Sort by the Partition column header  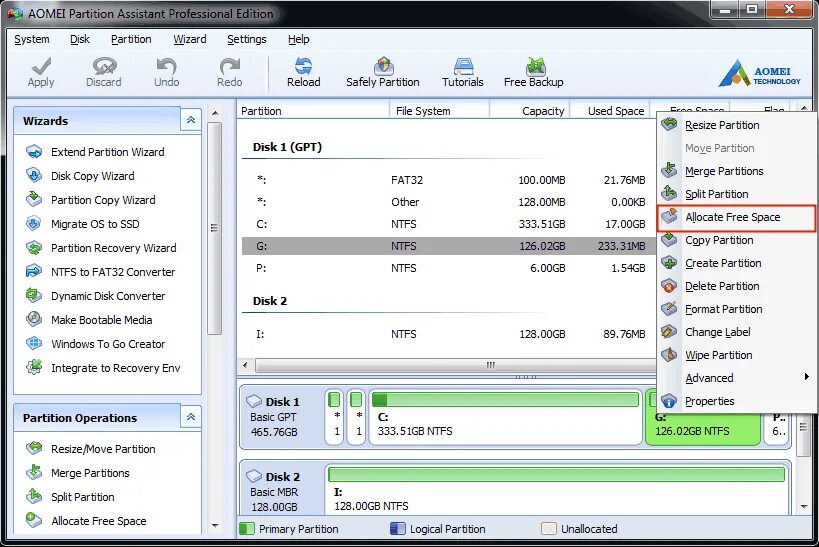[x=313, y=111]
